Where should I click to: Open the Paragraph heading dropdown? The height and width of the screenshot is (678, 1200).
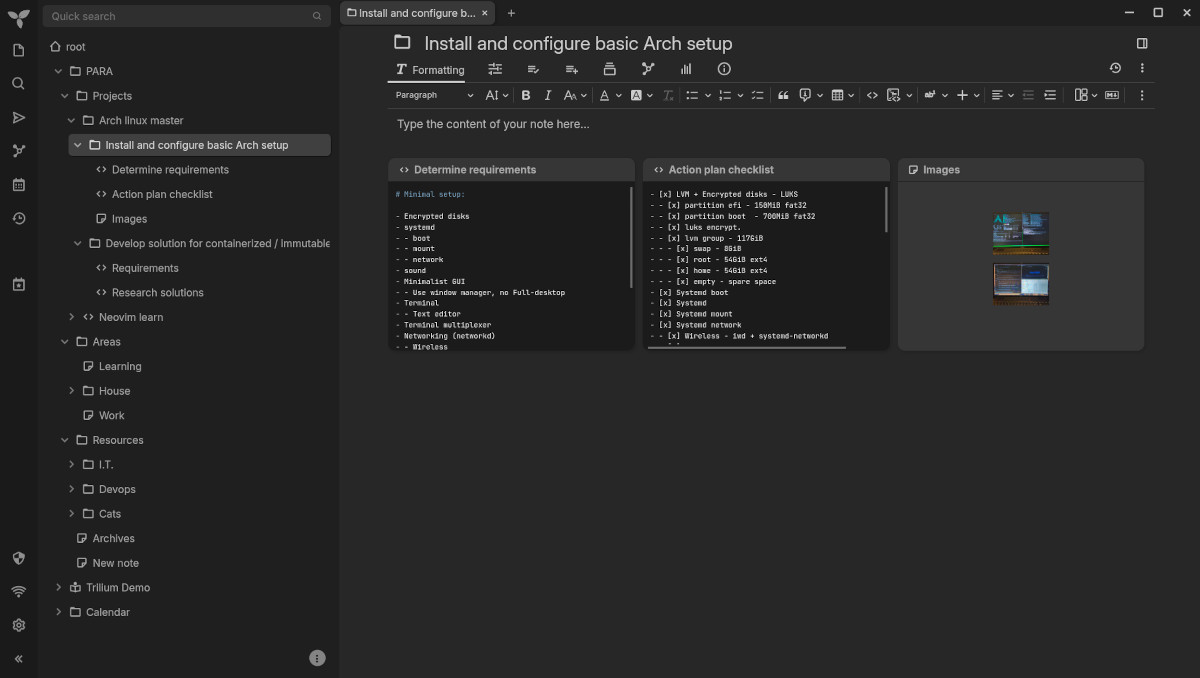point(434,95)
